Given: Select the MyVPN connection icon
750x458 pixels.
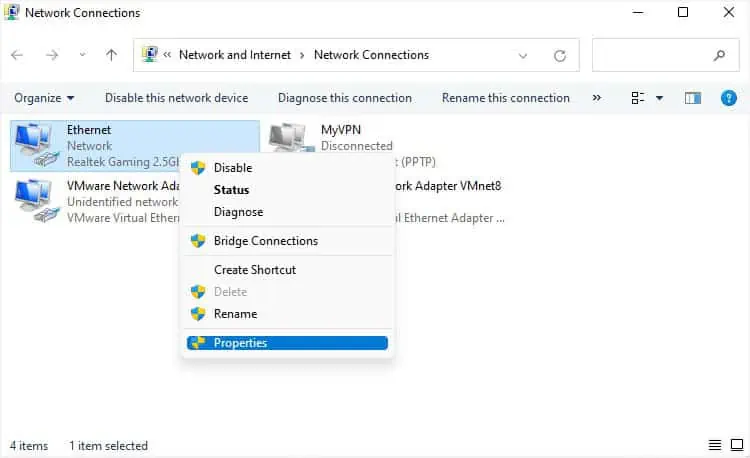Looking at the screenshot, I should tap(290, 138).
